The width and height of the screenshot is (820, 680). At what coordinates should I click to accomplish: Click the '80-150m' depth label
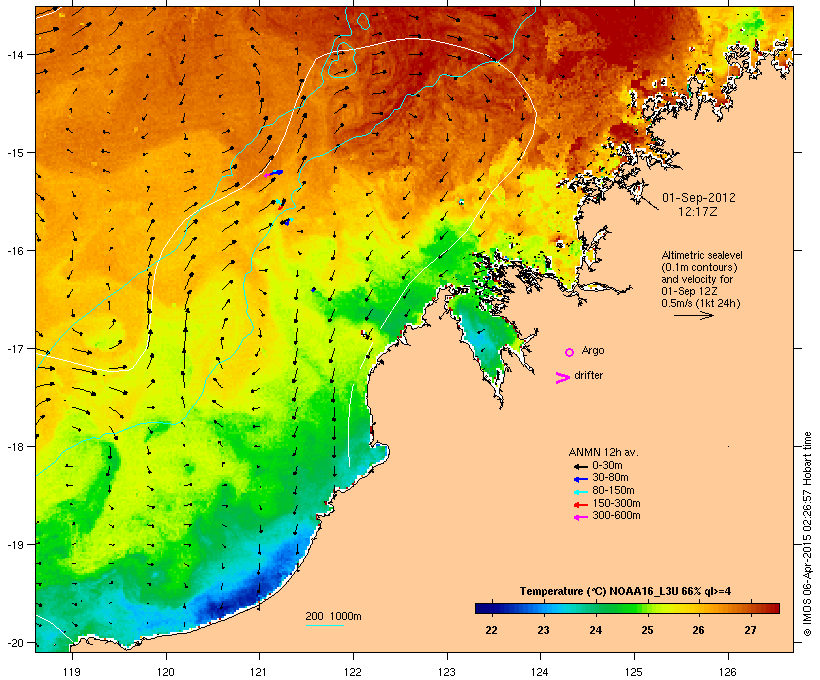pyautogui.click(x=613, y=490)
